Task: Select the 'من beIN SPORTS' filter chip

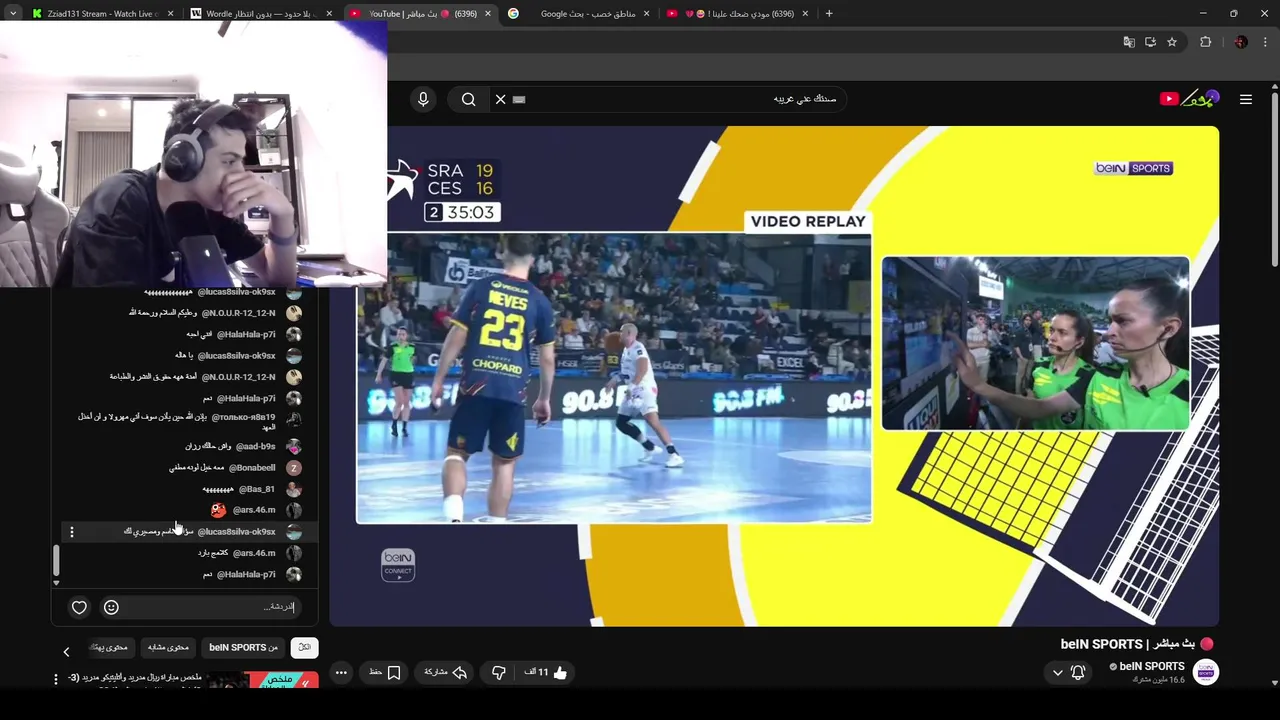Action: pos(243,648)
